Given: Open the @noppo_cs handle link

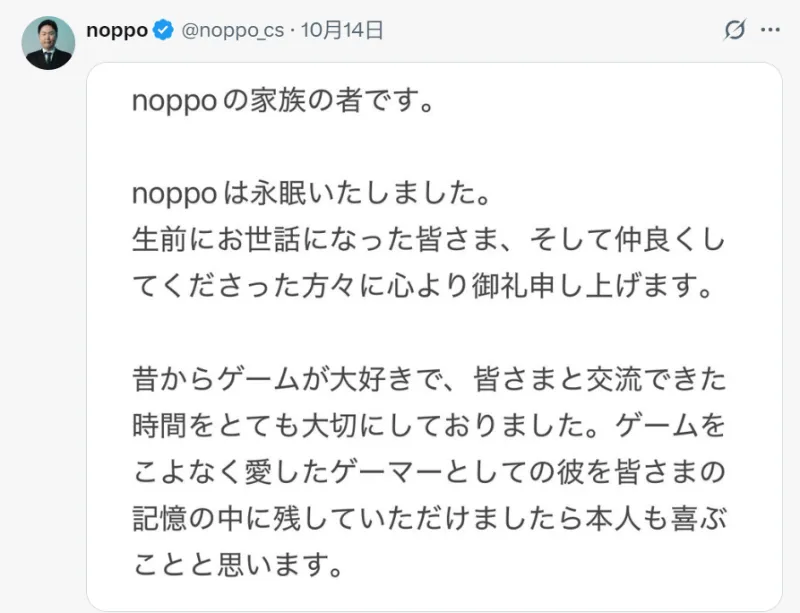Looking at the screenshot, I should coord(234,30).
